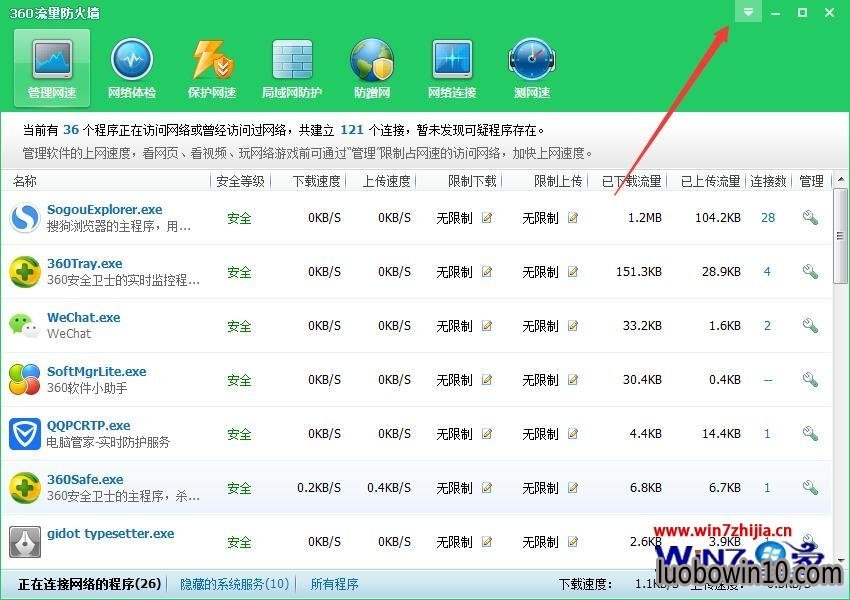Viewport: 850px width, 600px height.
Task: Click the 360Tray.exe program icon
Action: (25, 272)
